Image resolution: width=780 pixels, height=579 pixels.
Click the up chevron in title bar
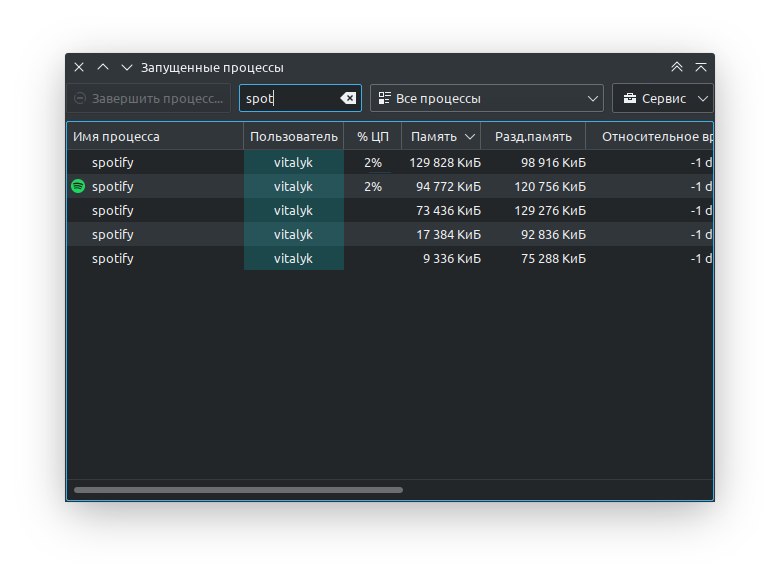pos(103,67)
